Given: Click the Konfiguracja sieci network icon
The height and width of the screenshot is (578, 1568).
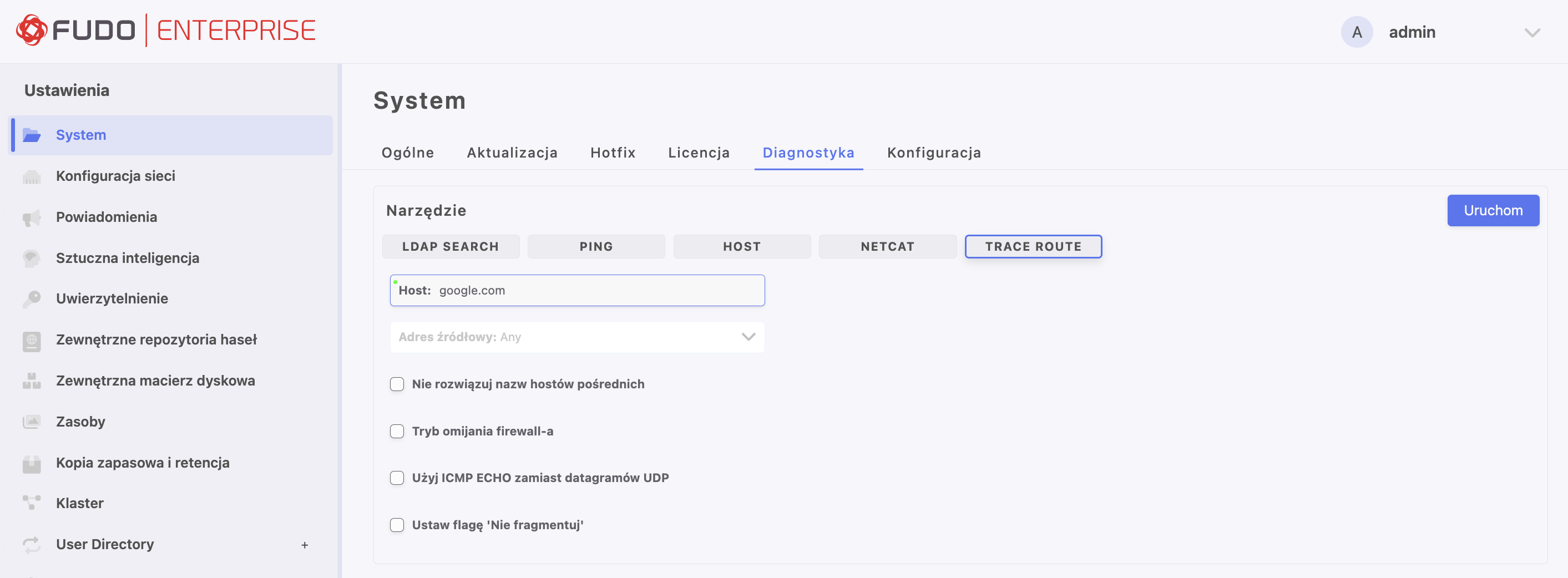Looking at the screenshot, I should pyautogui.click(x=32, y=176).
